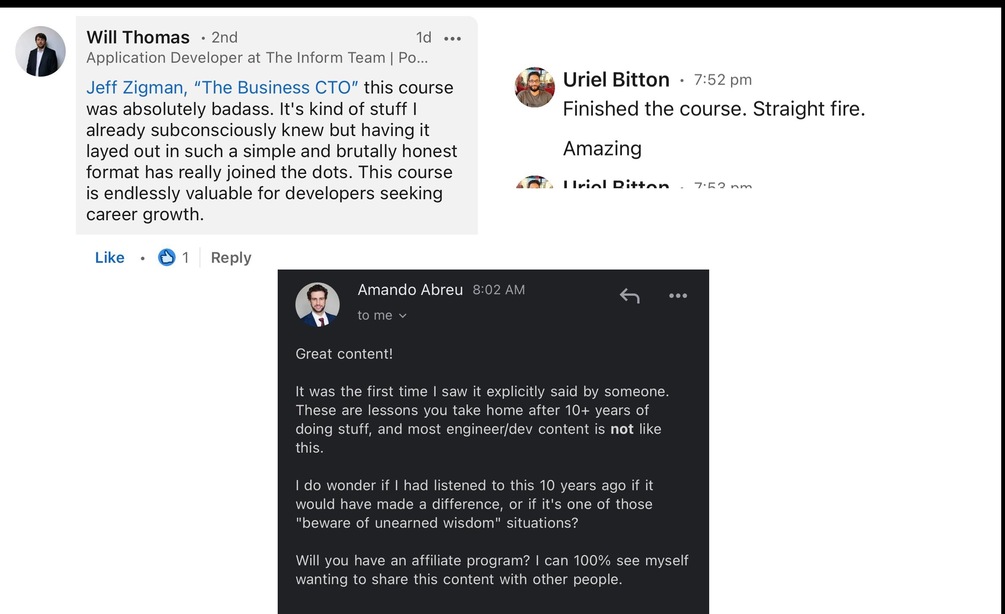Open the email's three-dot more menu
Viewport: 1005px width, 614px height.
tap(678, 296)
